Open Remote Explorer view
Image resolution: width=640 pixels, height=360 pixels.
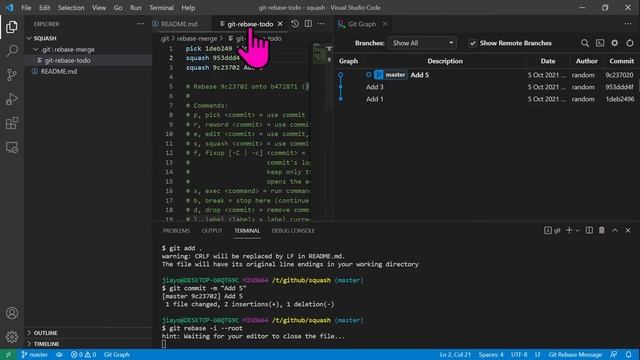[12, 147]
